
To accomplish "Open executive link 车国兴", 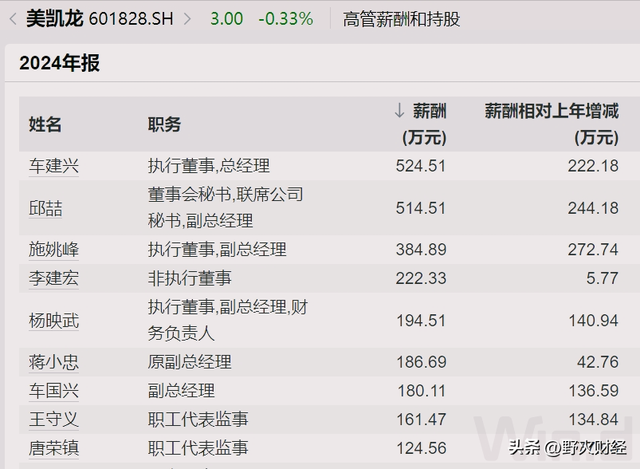I will tap(53, 391).
